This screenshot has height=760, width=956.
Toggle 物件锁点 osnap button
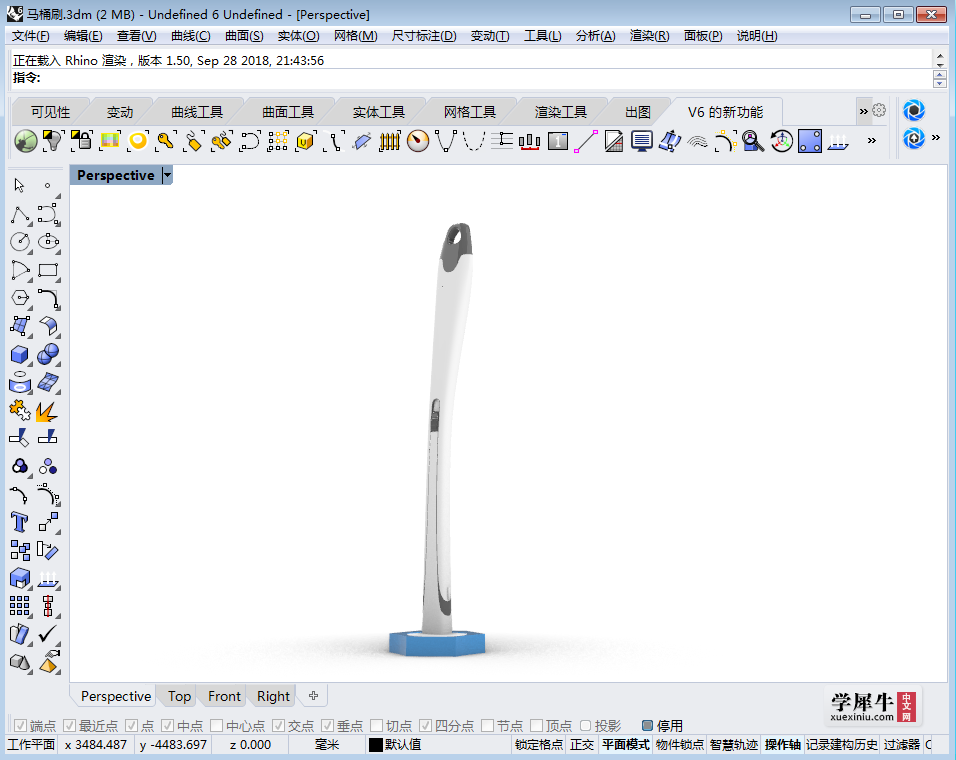tap(680, 744)
